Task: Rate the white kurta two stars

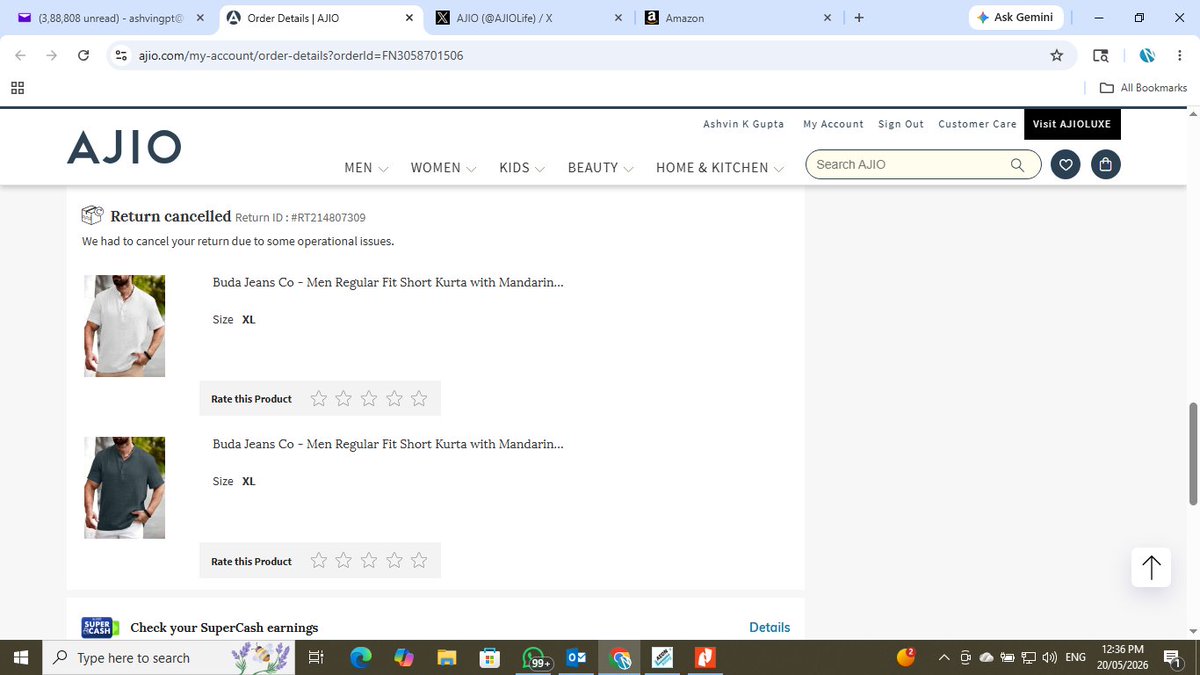Action: (x=344, y=399)
